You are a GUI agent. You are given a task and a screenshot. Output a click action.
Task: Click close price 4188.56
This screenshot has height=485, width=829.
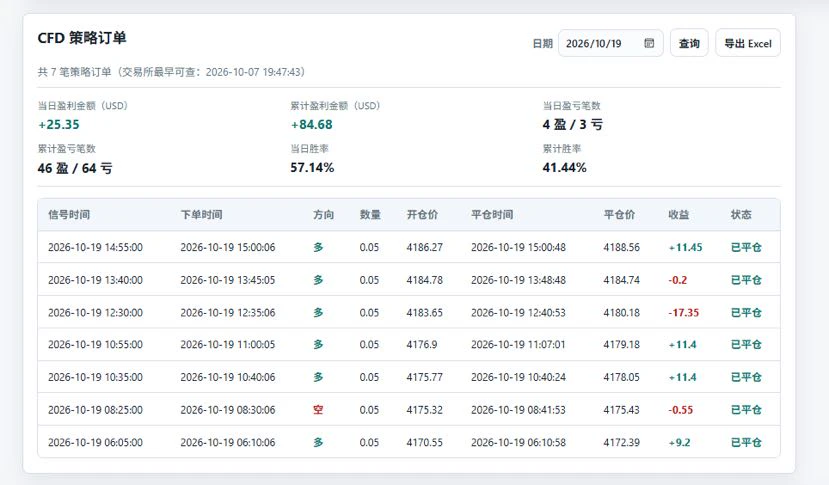[622, 248]
